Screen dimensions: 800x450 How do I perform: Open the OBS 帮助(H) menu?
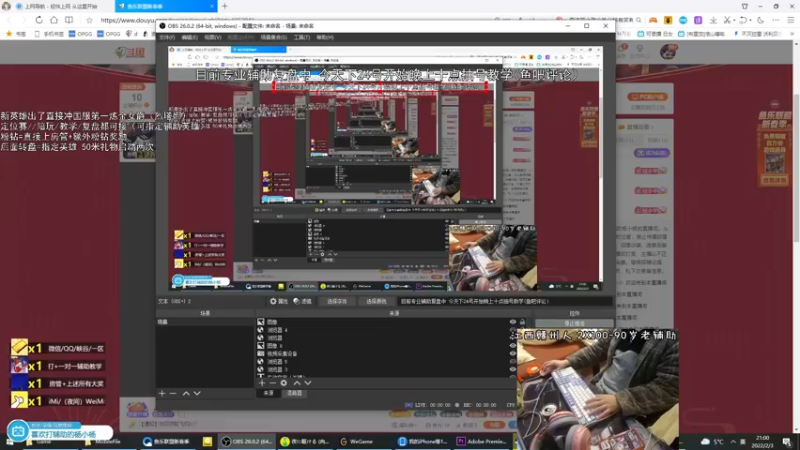325,37
